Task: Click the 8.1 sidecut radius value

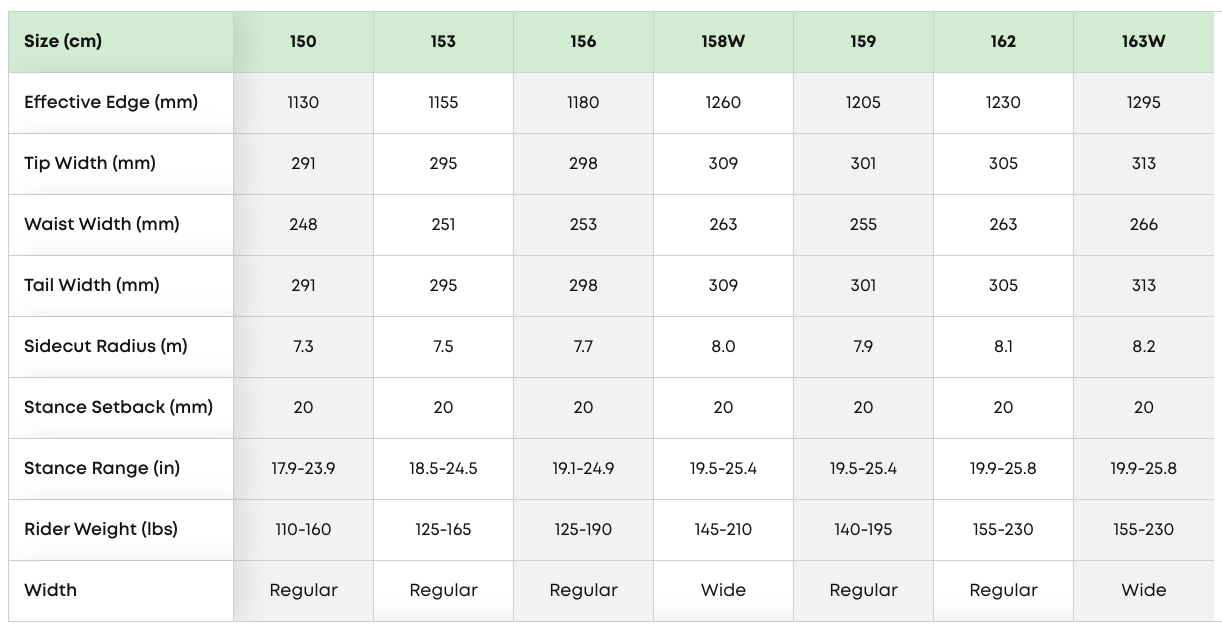Action: coord(1003,346)
